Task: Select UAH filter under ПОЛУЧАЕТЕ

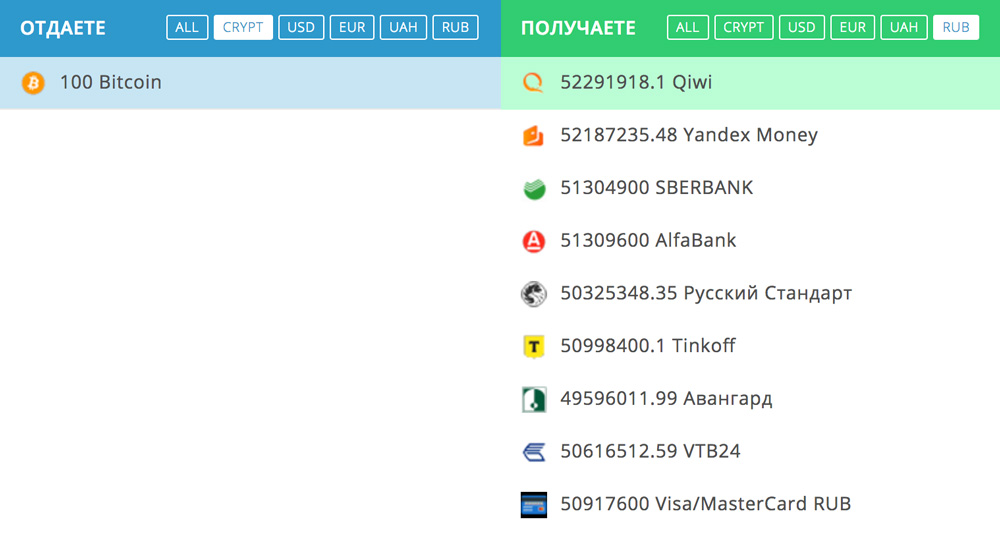Action: click(904, 27)
